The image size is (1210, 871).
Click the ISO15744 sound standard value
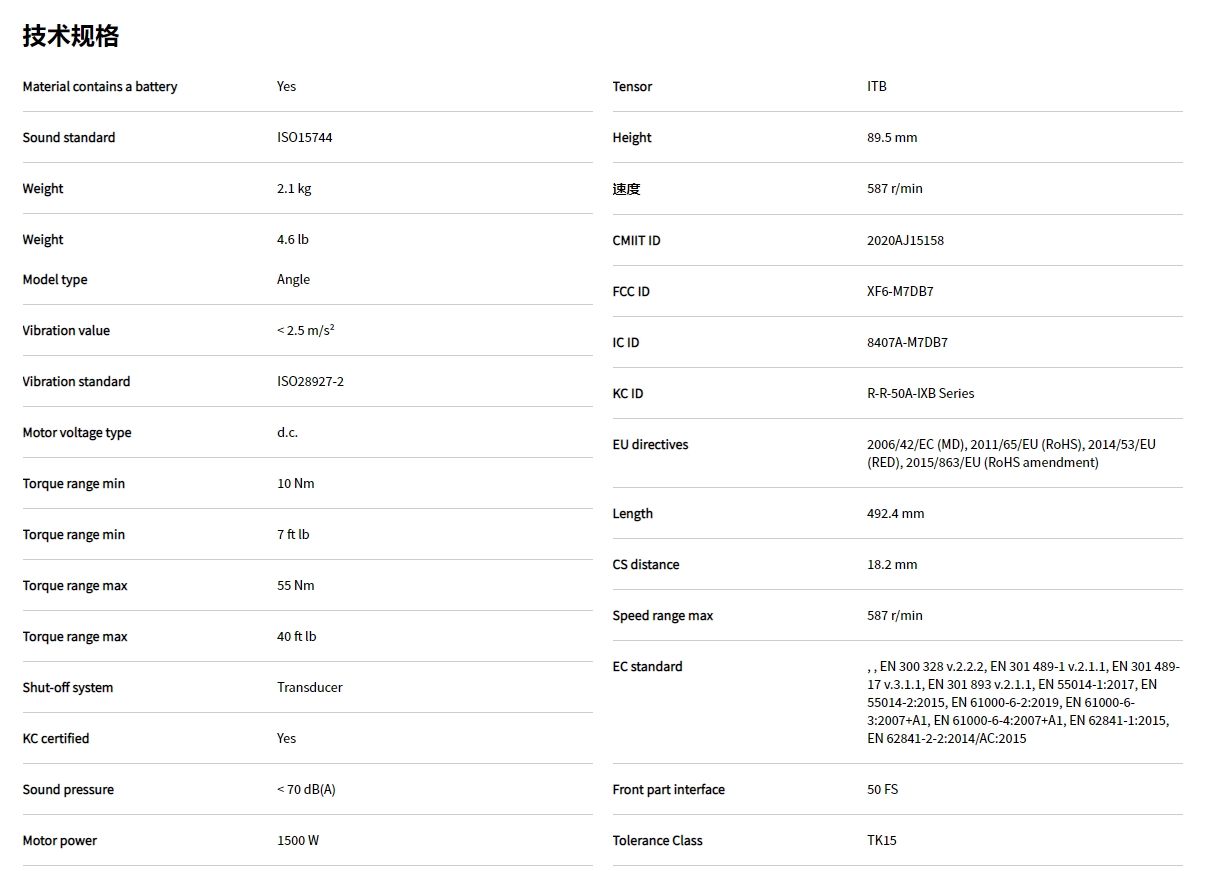pyautogui.click(x=304, y=138)
